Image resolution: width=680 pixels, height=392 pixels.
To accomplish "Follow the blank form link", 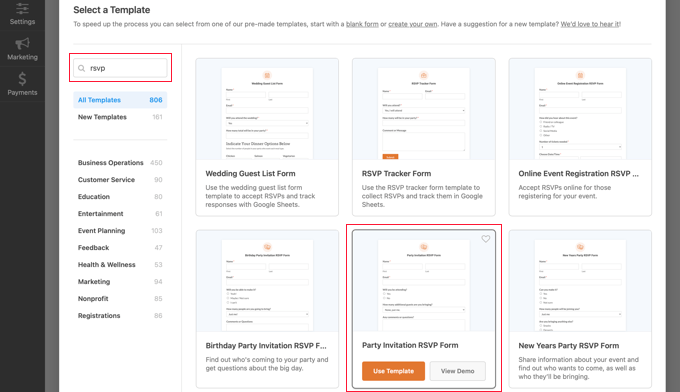I will (362, 24).
